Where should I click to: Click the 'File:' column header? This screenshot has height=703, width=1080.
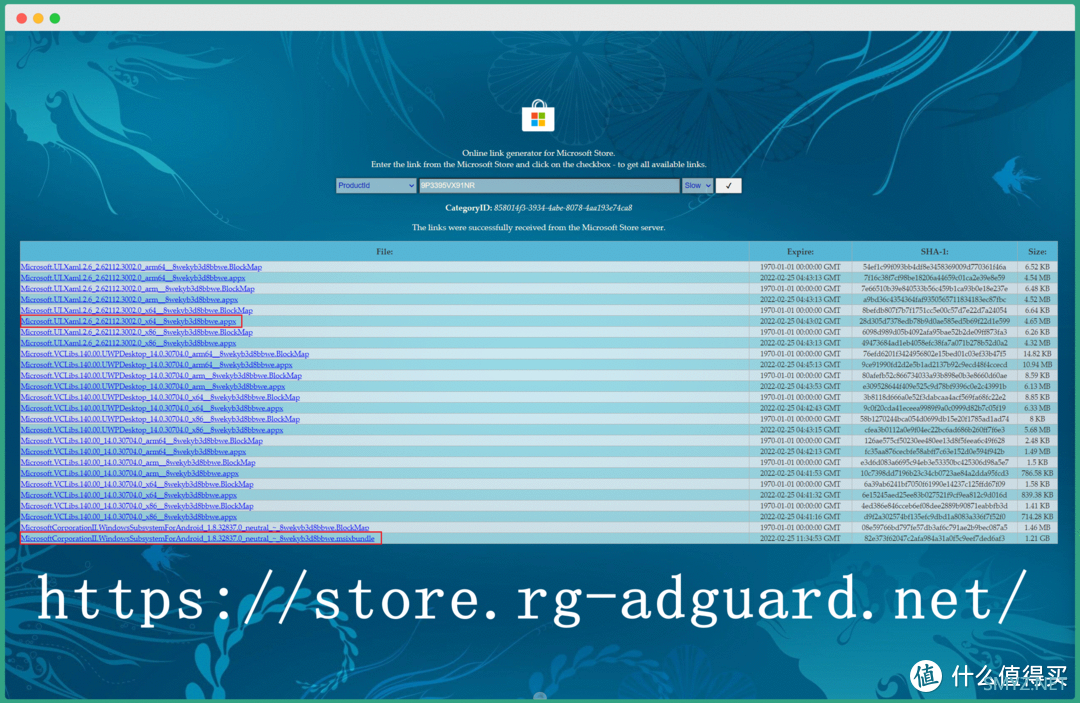[384, 251]
